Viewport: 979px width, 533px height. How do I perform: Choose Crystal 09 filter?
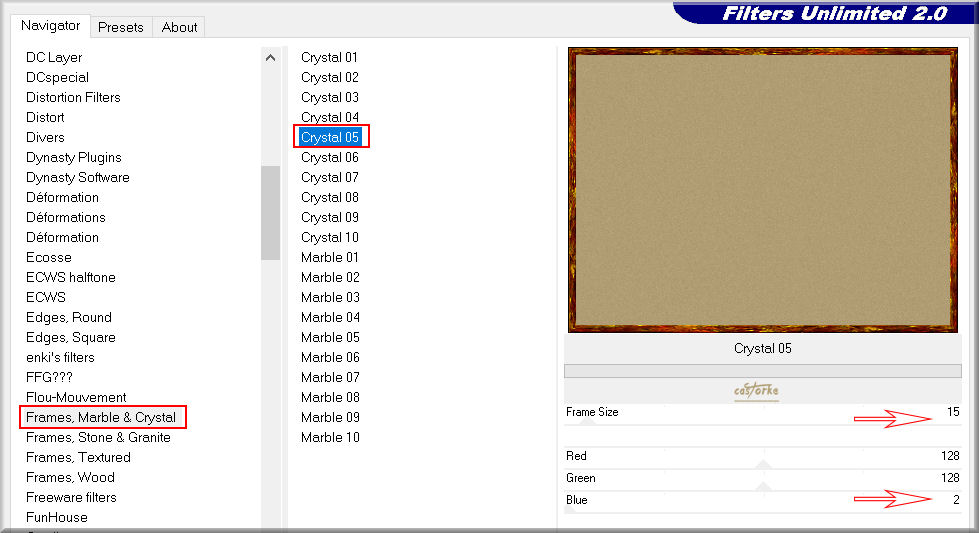(x=330, y=217)
